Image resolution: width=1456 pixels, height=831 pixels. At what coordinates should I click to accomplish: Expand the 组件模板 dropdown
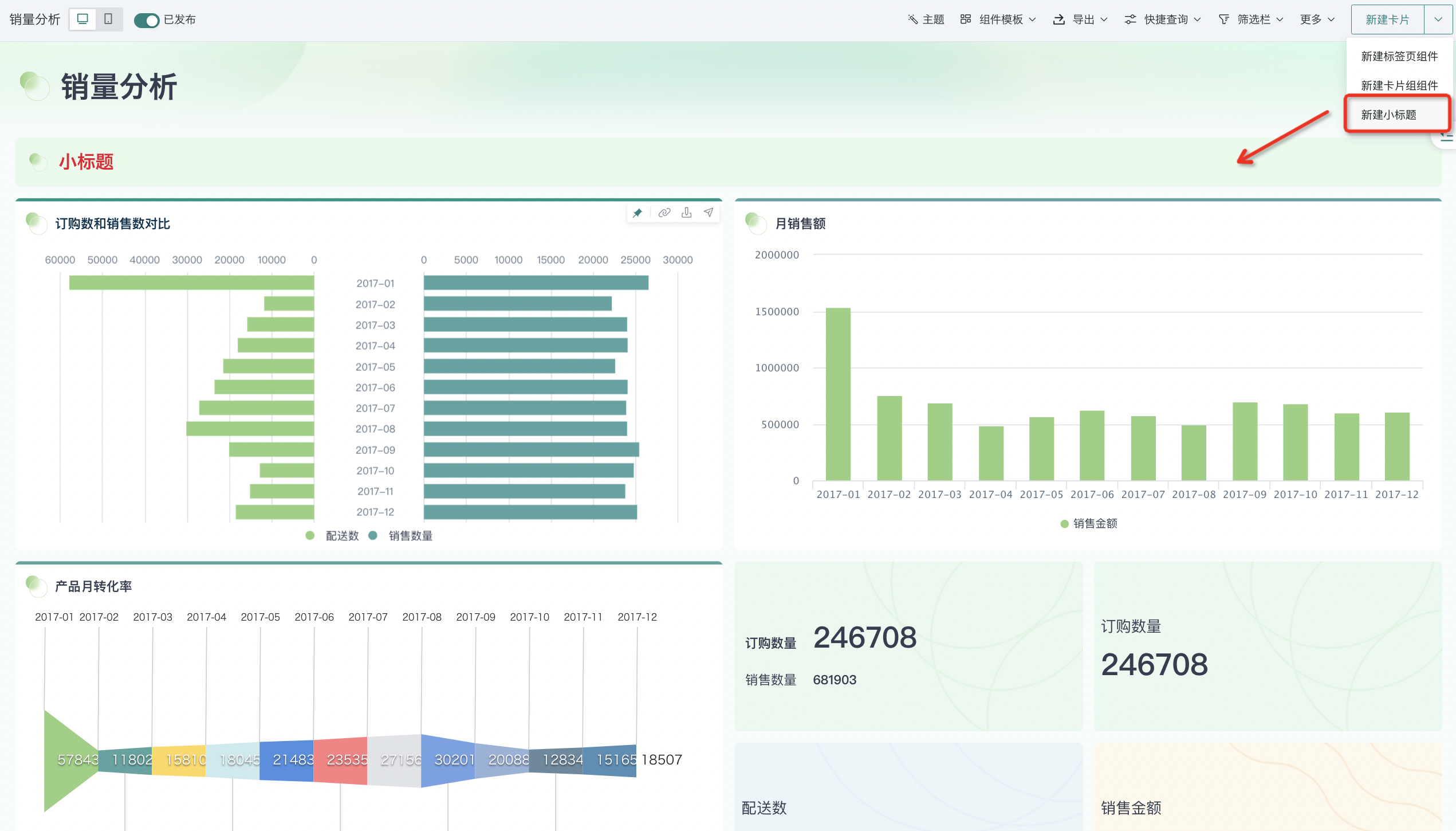tap(1033, 19)
